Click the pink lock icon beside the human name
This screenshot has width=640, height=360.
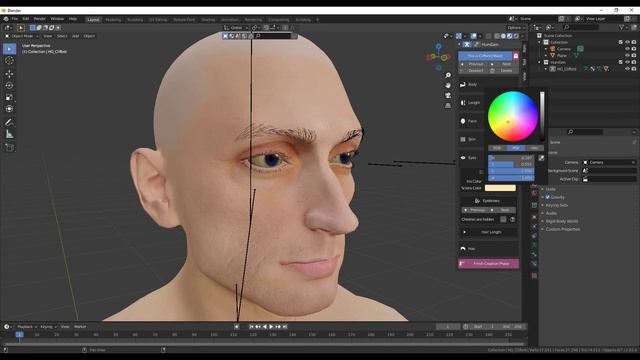[516, 56]
